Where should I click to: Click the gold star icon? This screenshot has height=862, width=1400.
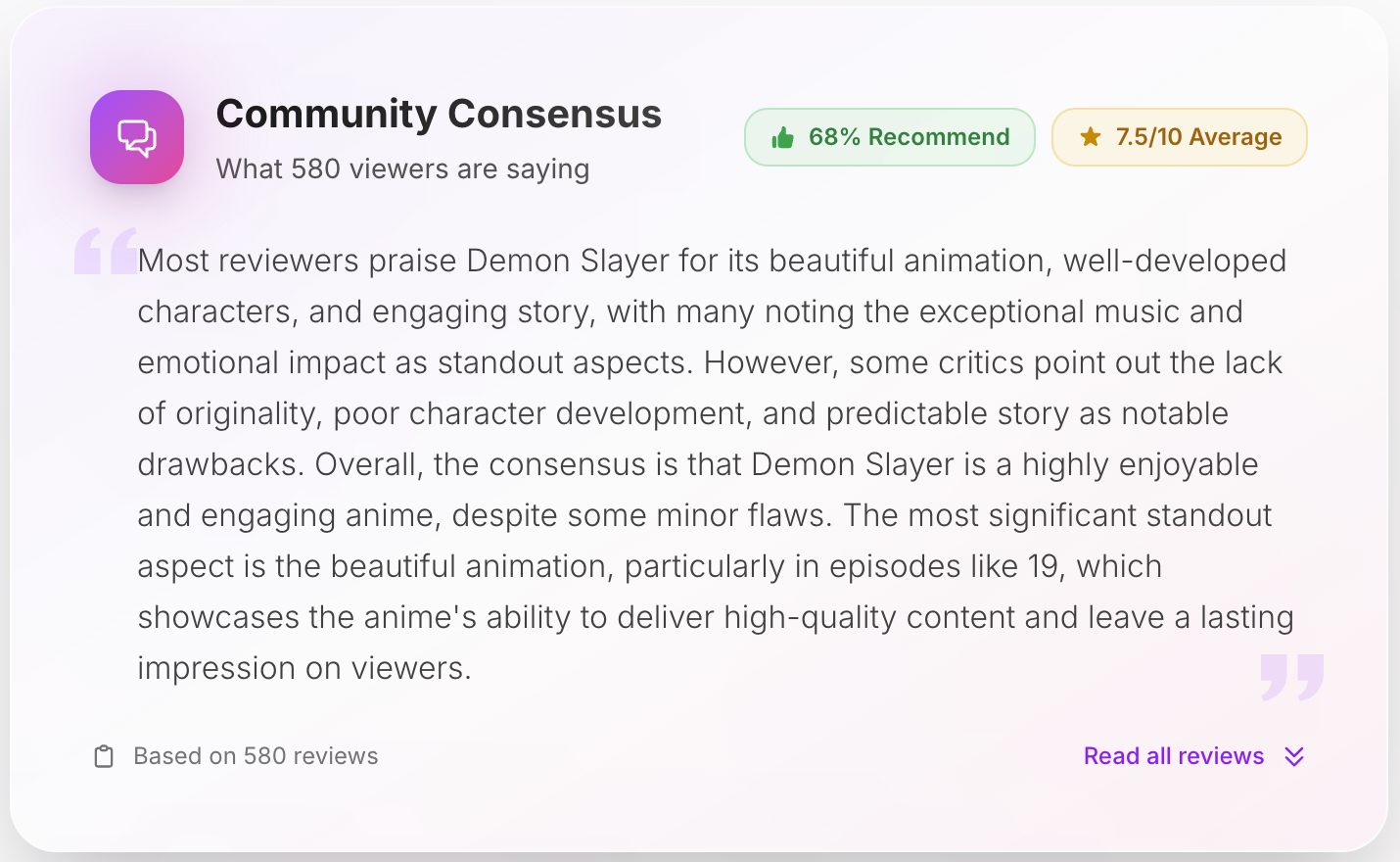click(1090, 137)
